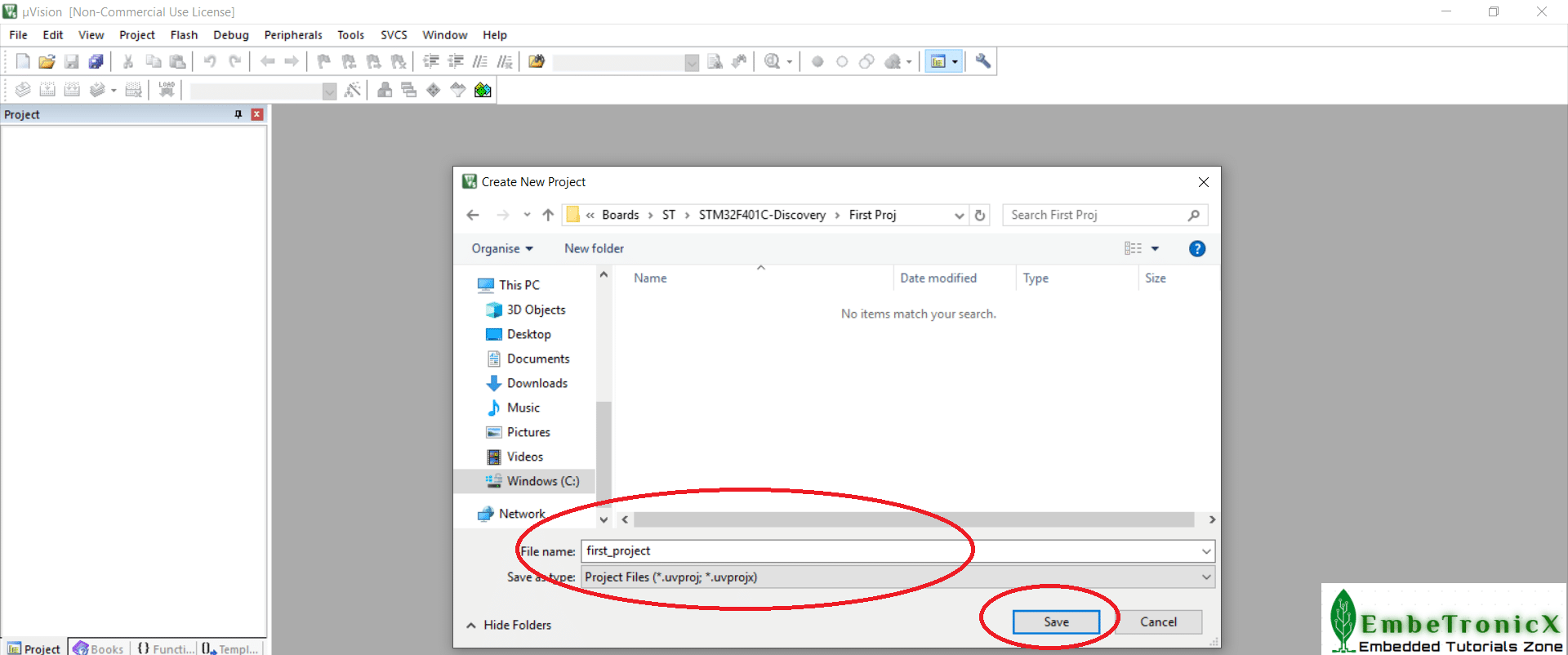
Task: Sort by the Date modified column header
Action: coord(938,278)
